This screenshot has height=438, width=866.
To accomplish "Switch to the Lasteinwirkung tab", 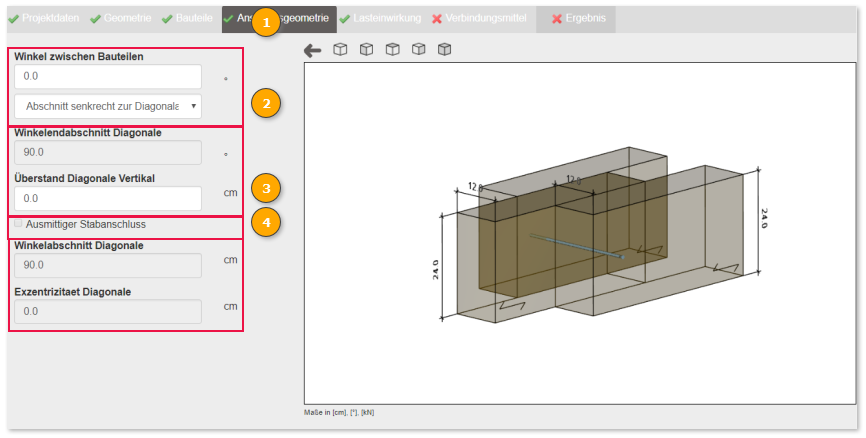I will point(380,18).
